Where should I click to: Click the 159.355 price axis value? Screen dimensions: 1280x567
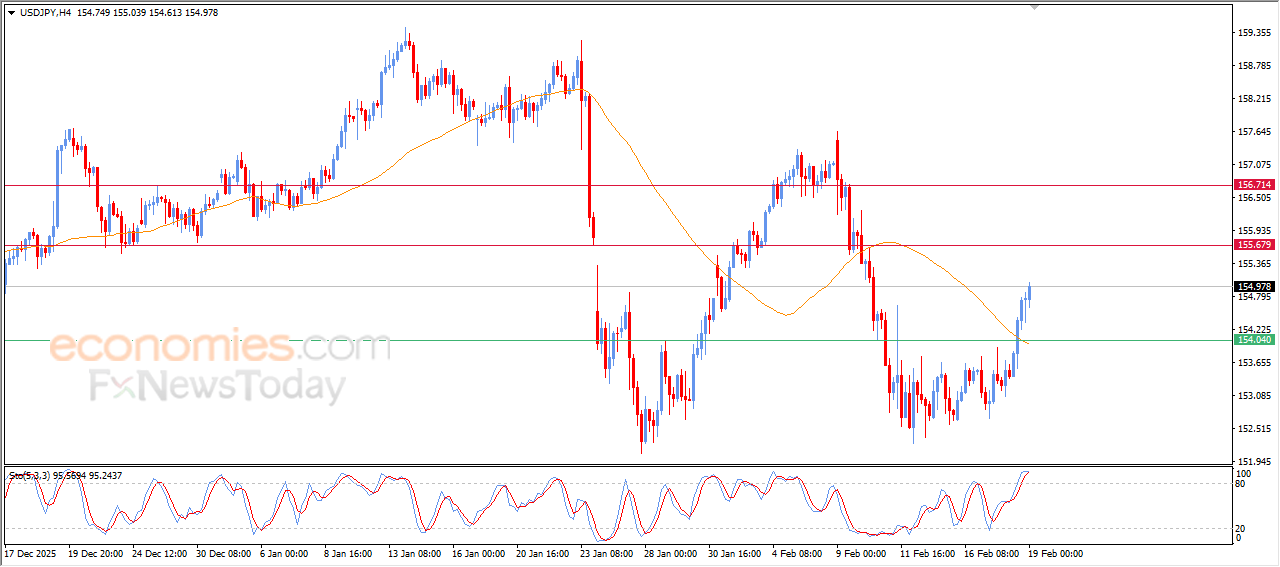tap(1253, 33)
